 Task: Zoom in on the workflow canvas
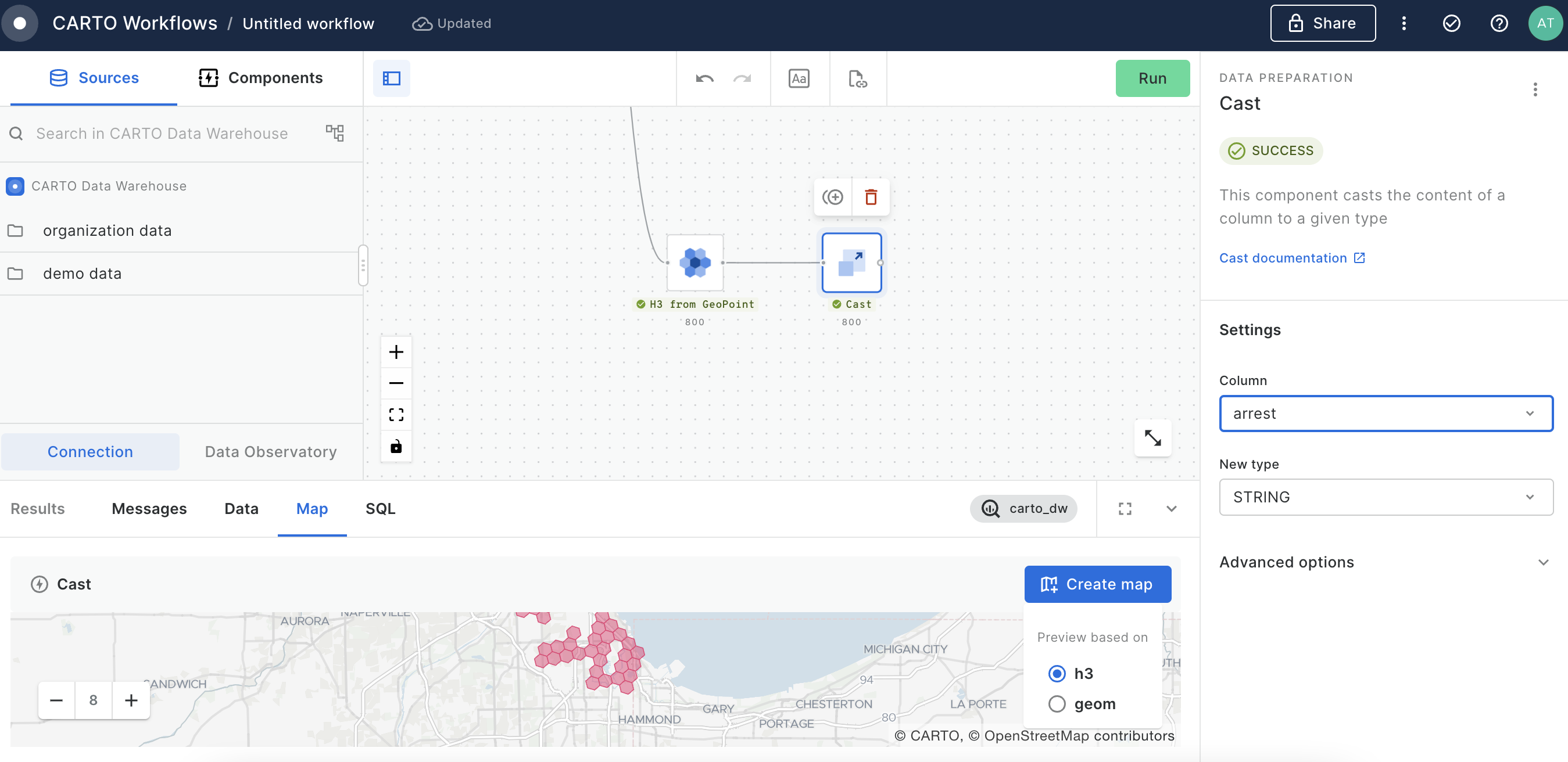396,352
